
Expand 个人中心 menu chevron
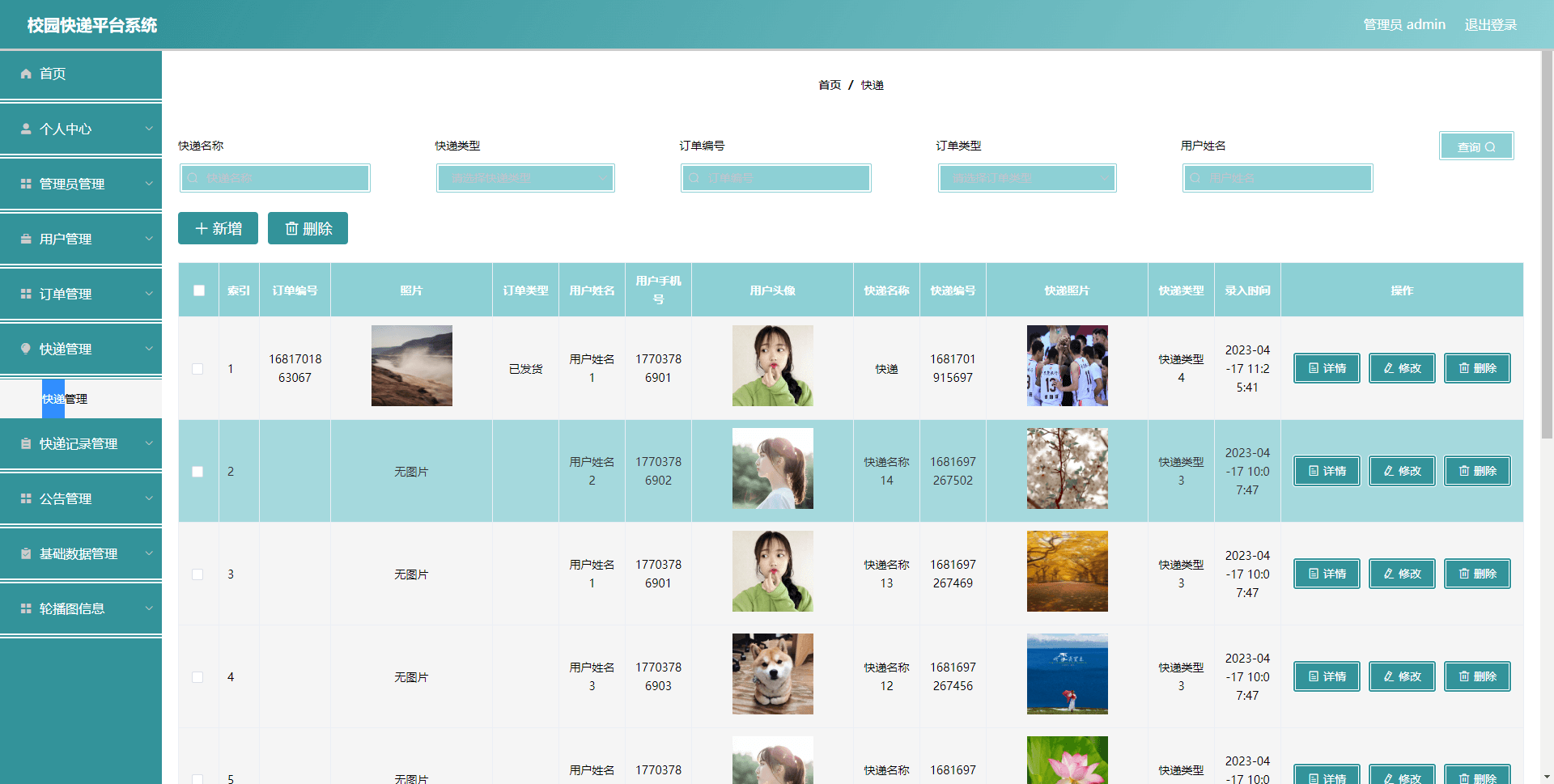coord(149,129)
